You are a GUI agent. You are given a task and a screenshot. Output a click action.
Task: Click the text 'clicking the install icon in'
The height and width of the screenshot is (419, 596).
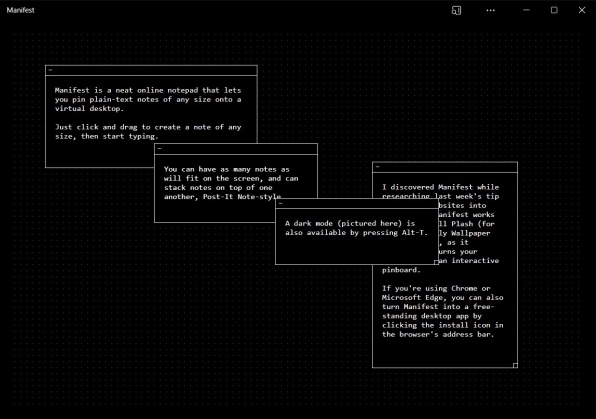tap(442, 325)
